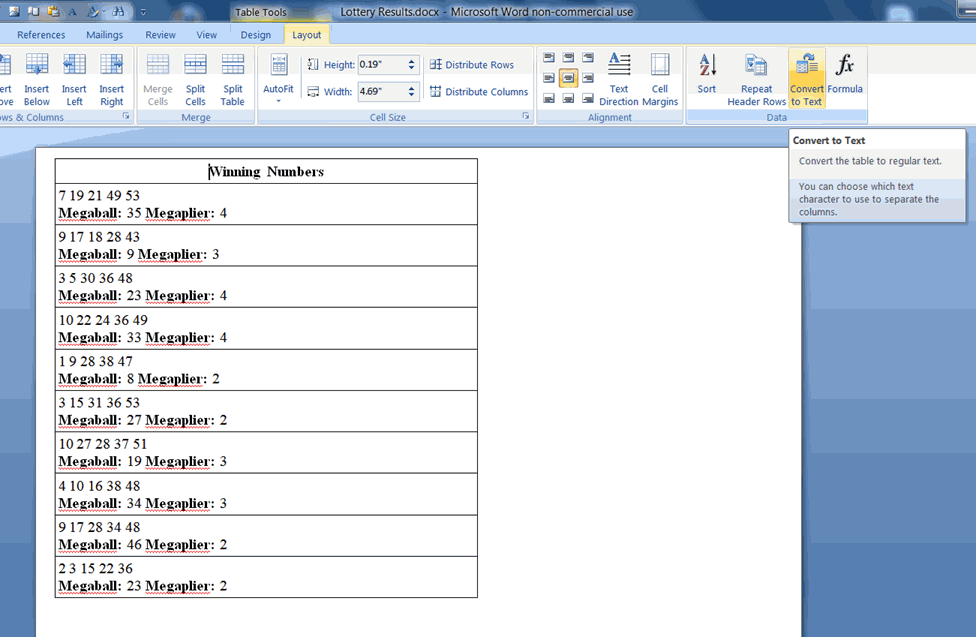Click the row containing 9 17 18 28 43
This screenshot has width=976, height=637.
point(266,245)
